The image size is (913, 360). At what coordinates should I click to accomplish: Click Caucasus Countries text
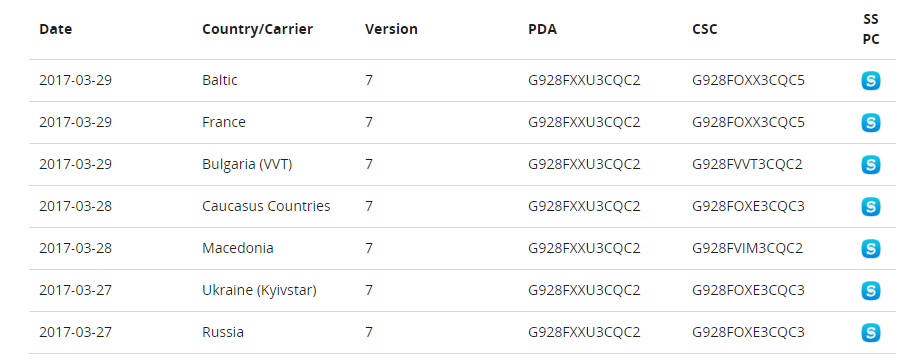click(x=266, y=206)
